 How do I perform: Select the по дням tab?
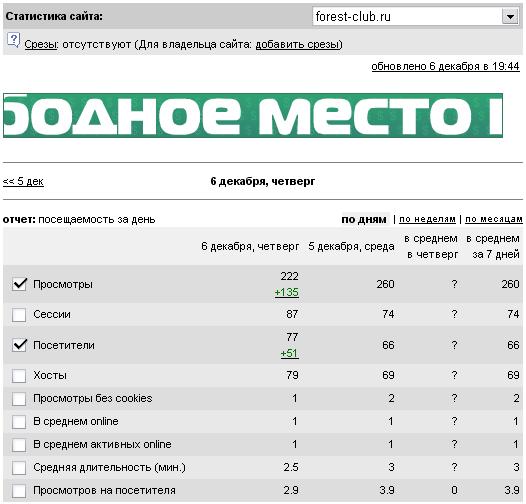[364, 219]
